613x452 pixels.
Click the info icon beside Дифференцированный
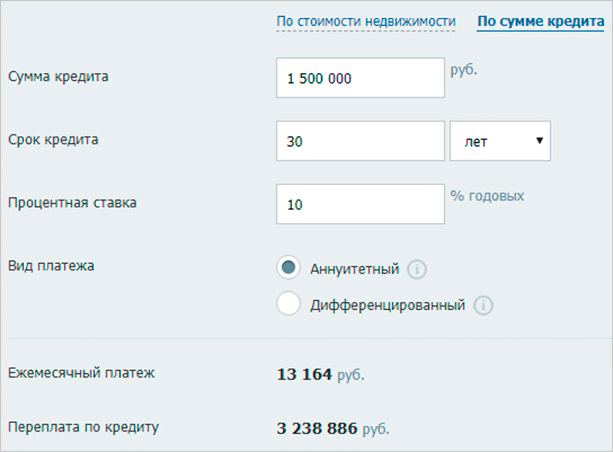click(x=484, y=305)
